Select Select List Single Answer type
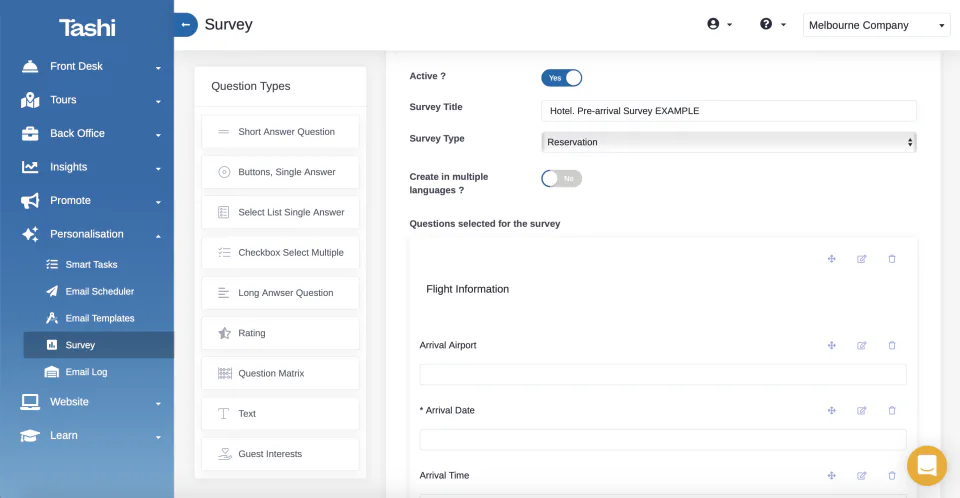 pos(280,212)
